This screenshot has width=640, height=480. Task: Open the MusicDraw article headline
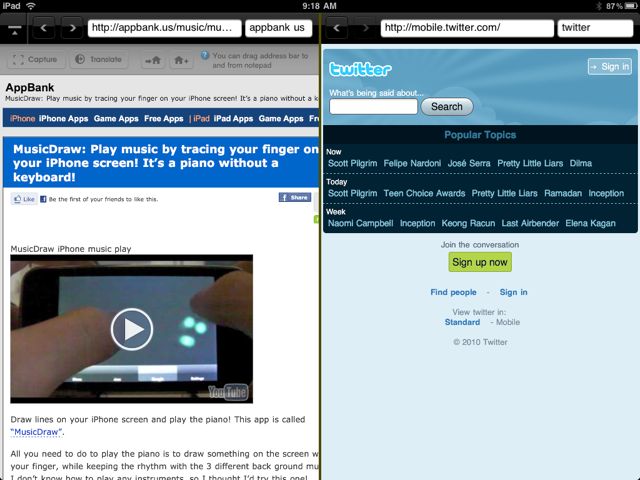click(165, 163)
